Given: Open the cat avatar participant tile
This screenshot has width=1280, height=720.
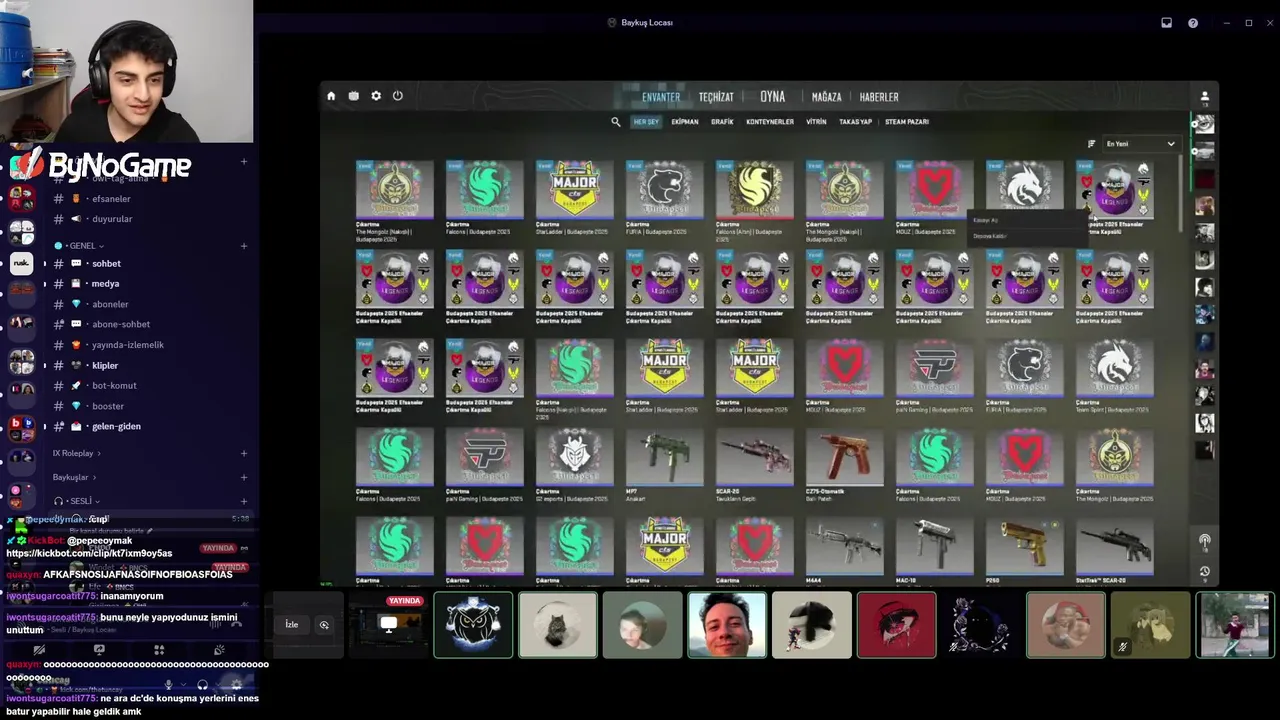Looking at the screenshot, I should pos(558,625).
